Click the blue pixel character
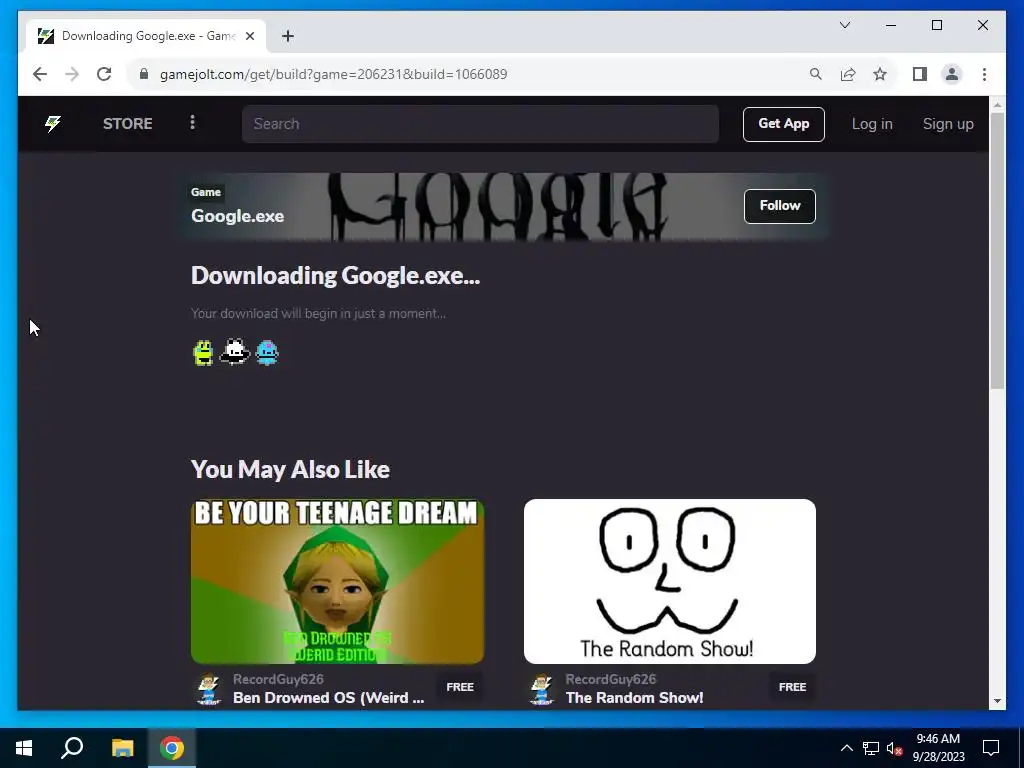This screenshot has width=1024, height=768. click(267, 353)
